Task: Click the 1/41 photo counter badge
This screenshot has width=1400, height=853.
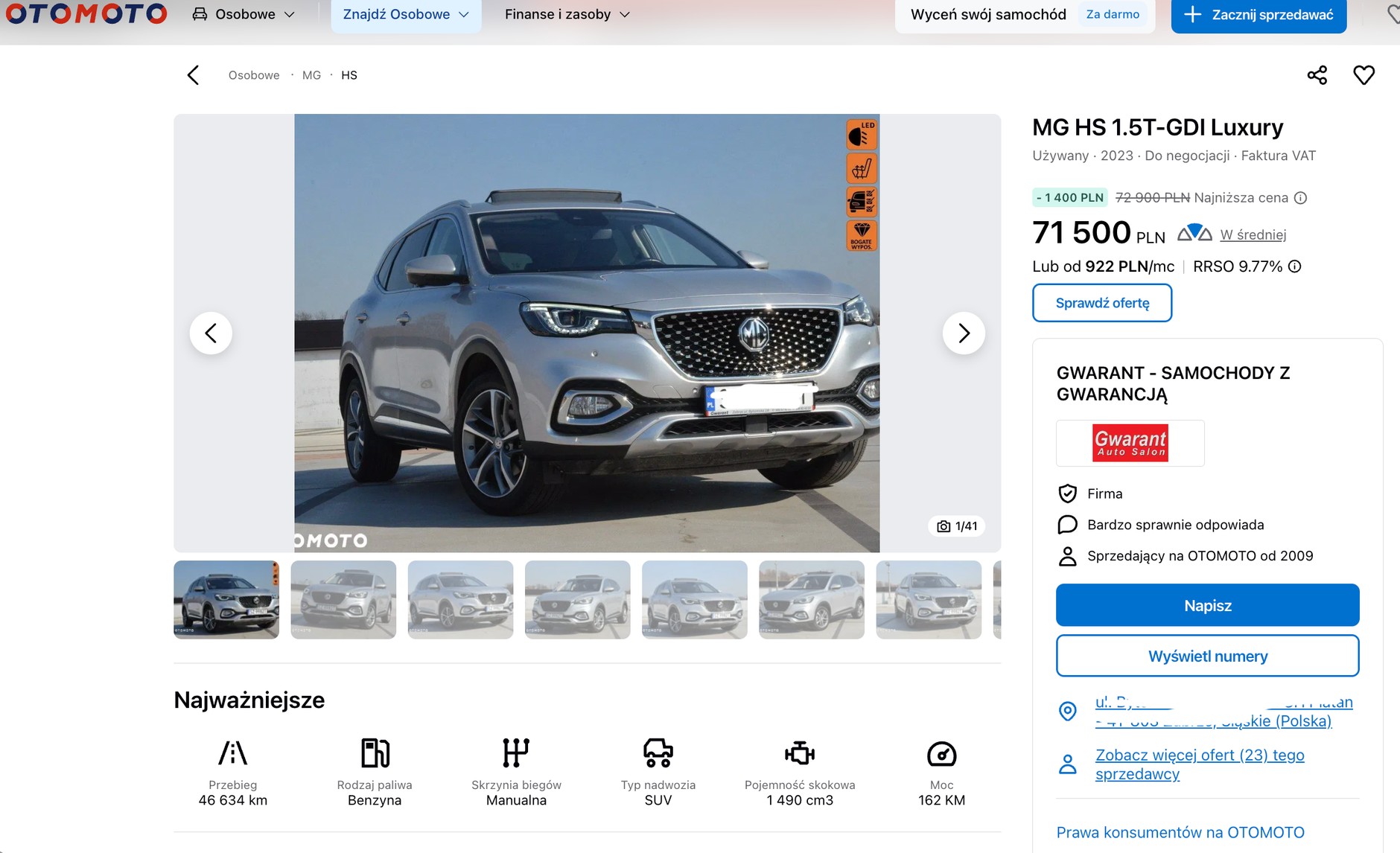Action: point(957,526)
